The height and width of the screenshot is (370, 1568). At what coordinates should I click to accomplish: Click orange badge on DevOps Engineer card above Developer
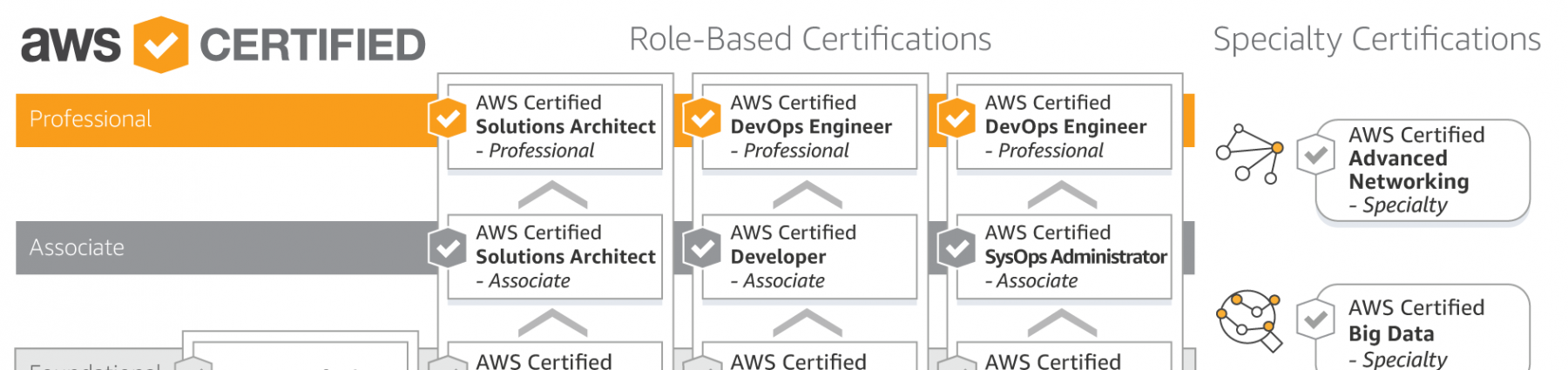[x=703, y=119]
